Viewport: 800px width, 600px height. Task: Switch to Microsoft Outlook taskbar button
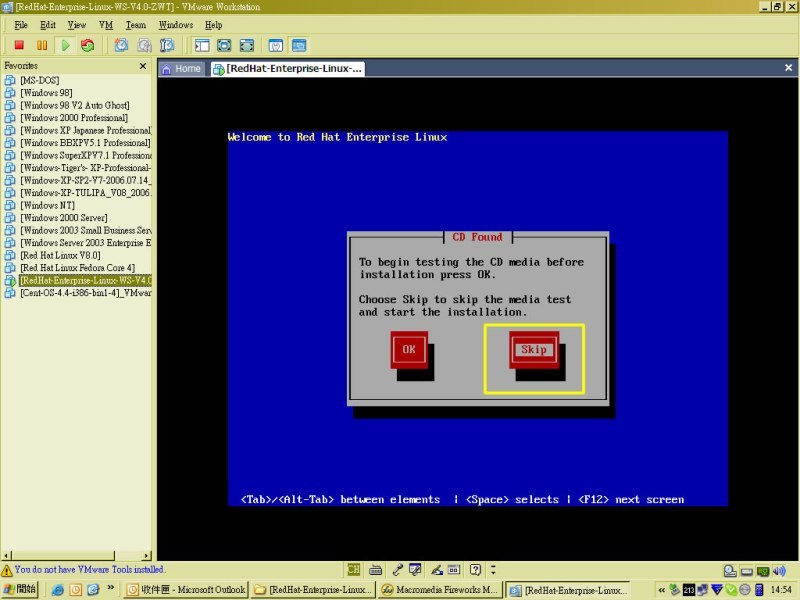(186, 590)
